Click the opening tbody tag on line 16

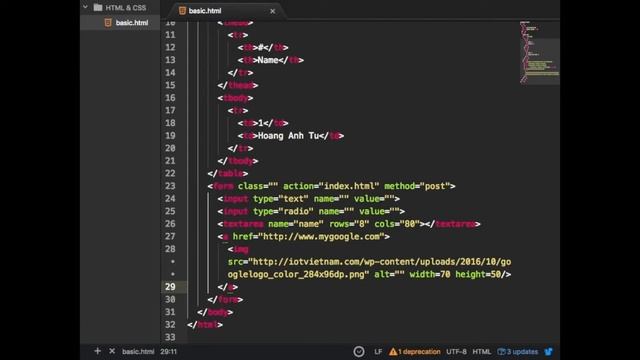coord(235,98)
